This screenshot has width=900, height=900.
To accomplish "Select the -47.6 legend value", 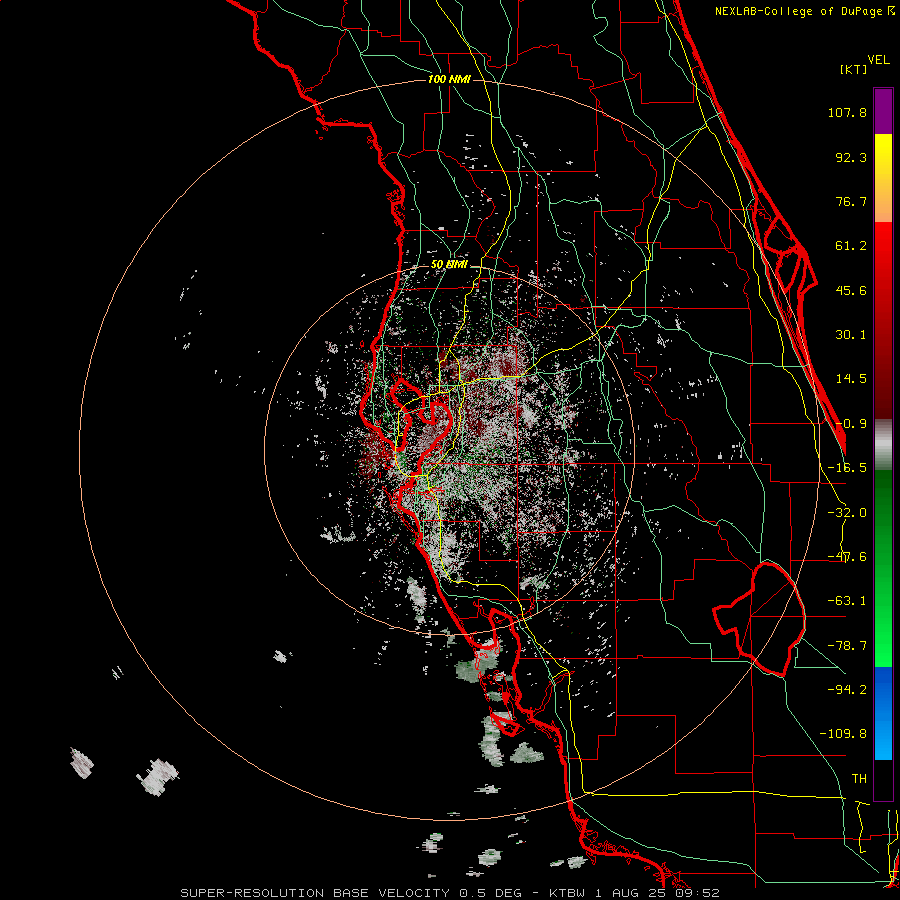I will 847,557.
